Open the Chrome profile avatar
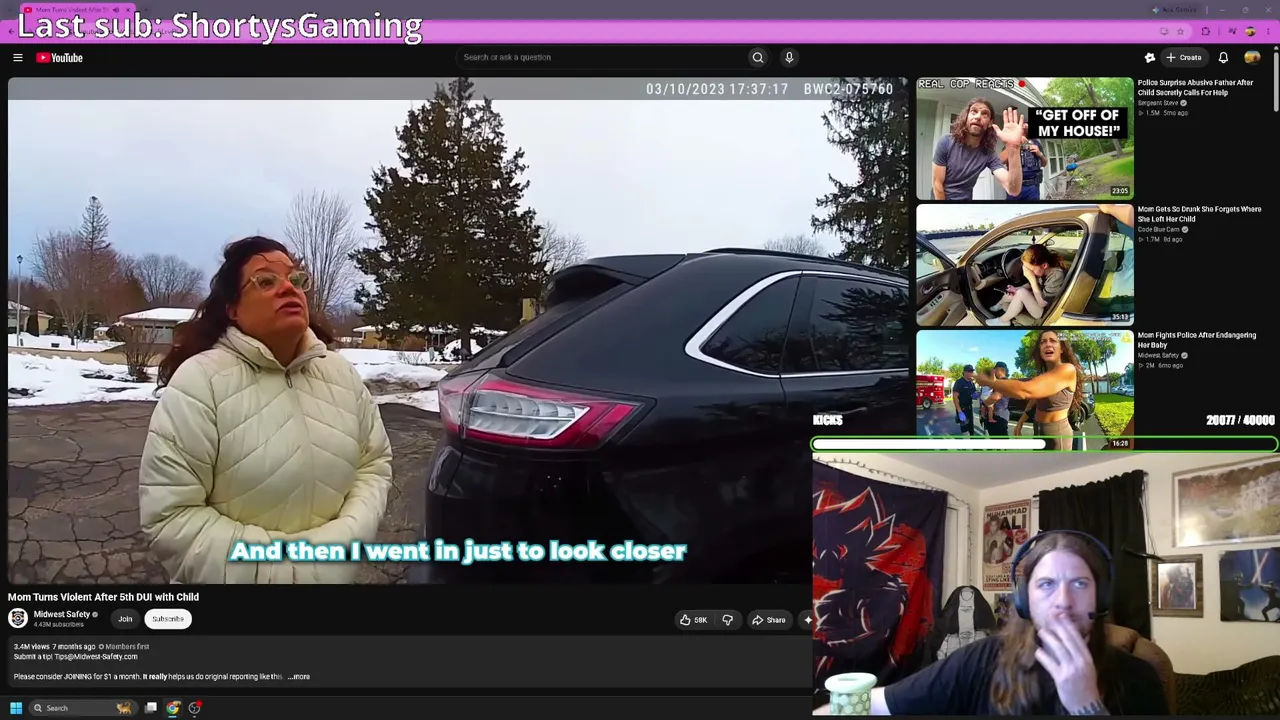The height and width of the screenshot is (720, 1280). pyautogui.click(x=1250, y=32)
